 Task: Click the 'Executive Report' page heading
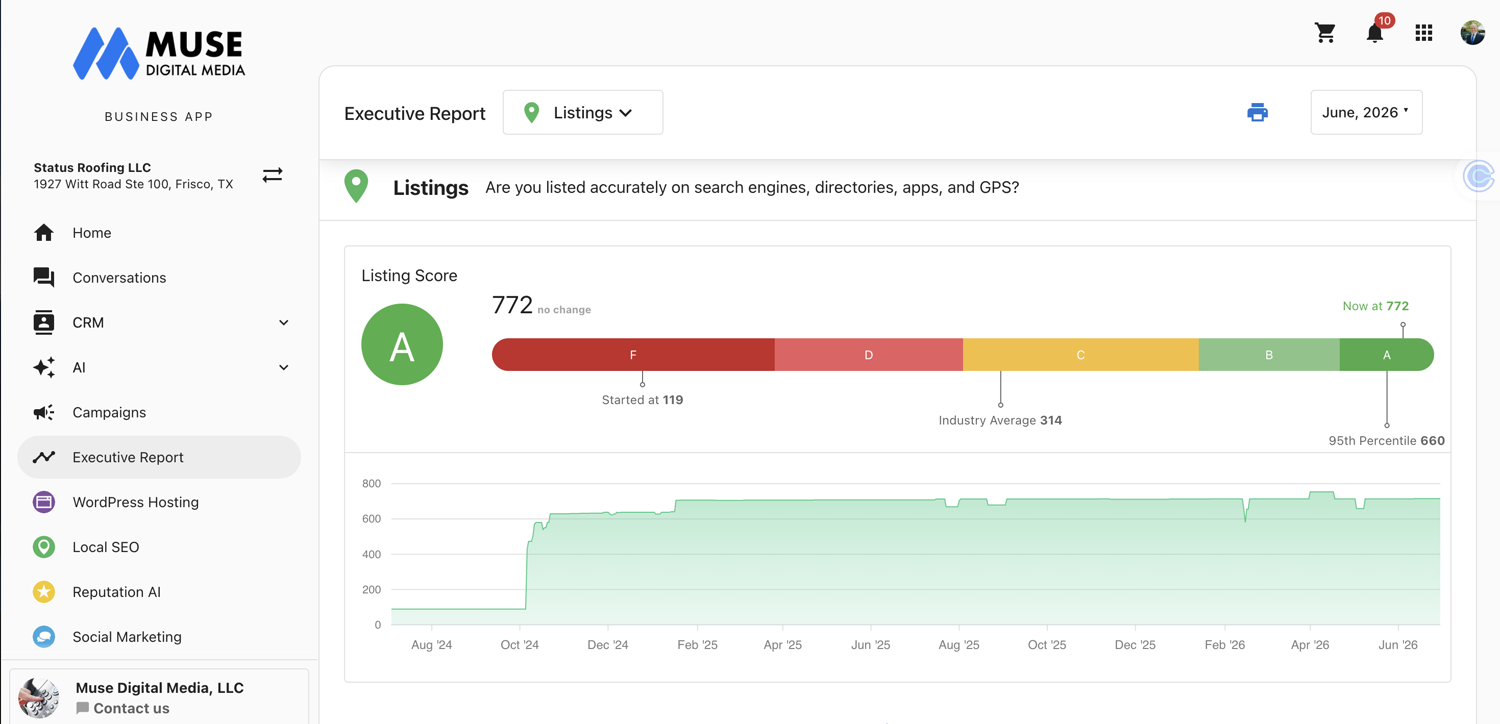point(414,113)
